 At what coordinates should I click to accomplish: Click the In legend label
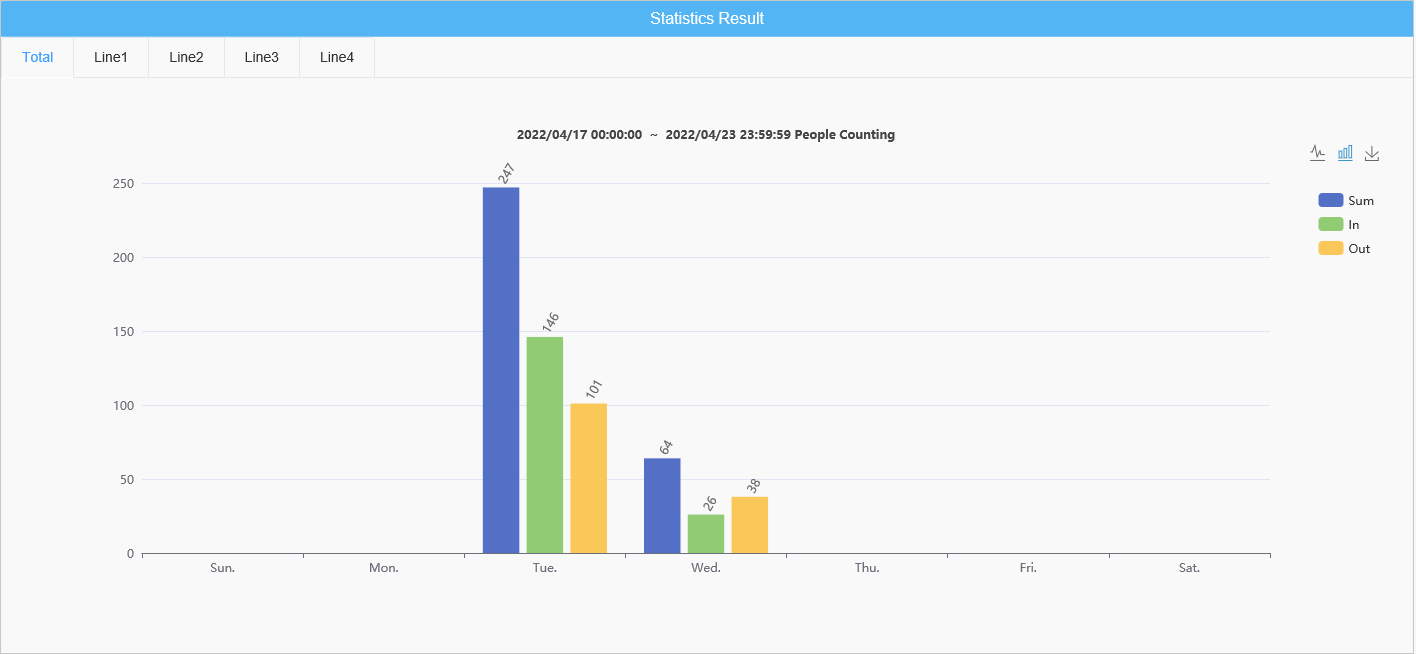coord(1354,225)
